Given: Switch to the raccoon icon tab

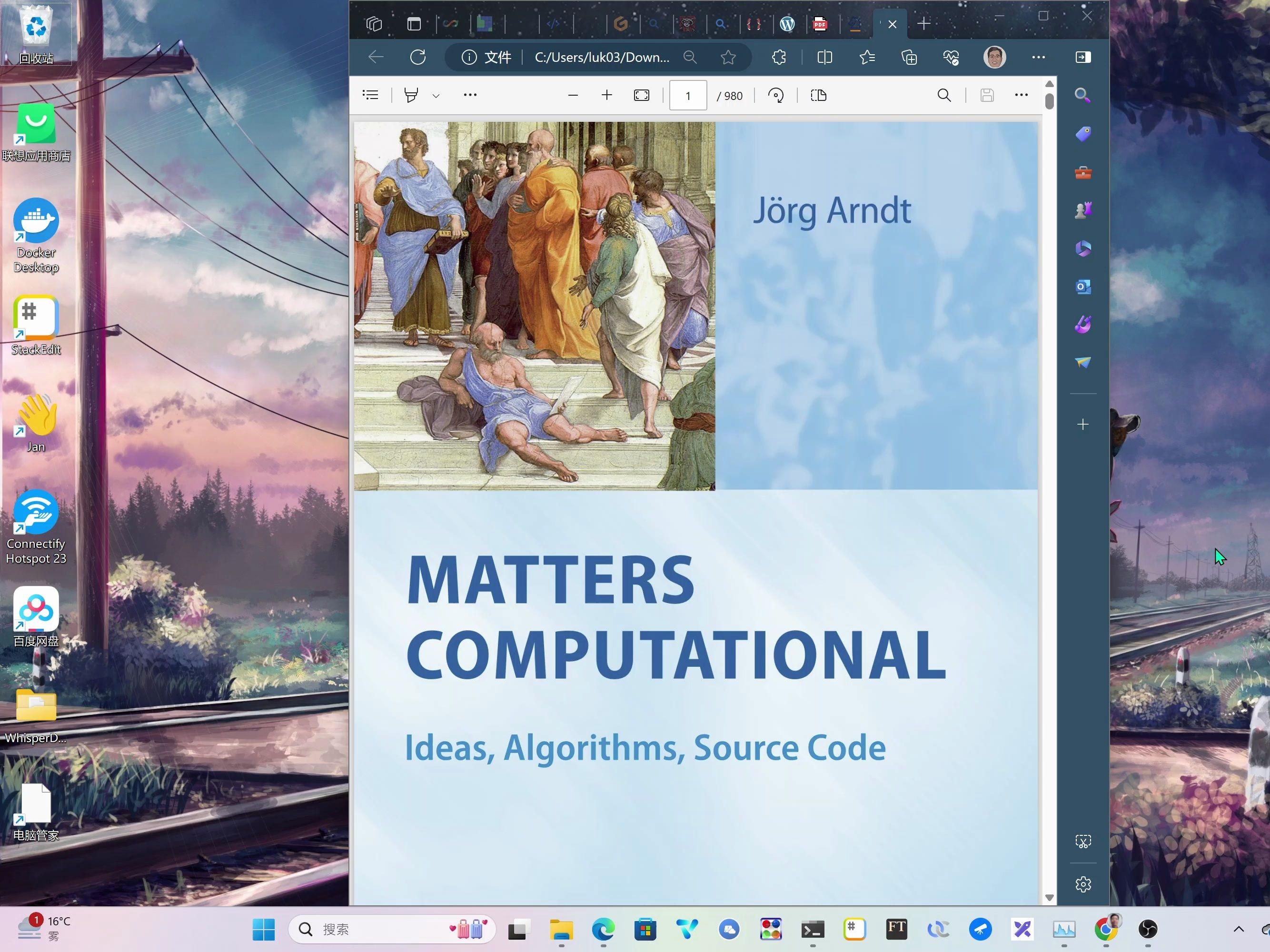Looking at the screenshot, I should pyautogui.click(x=687, y=23).
